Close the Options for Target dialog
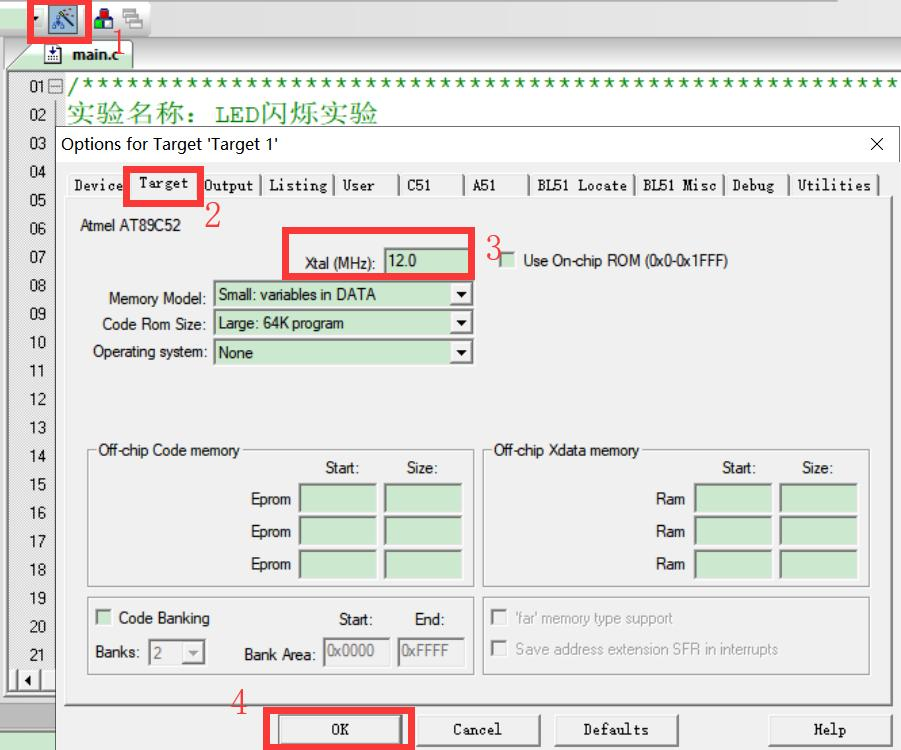 point(877,144)
